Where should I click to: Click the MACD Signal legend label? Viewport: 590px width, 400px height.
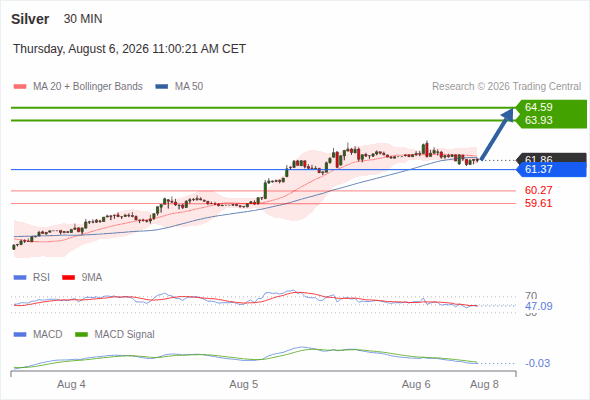(125, 335)
